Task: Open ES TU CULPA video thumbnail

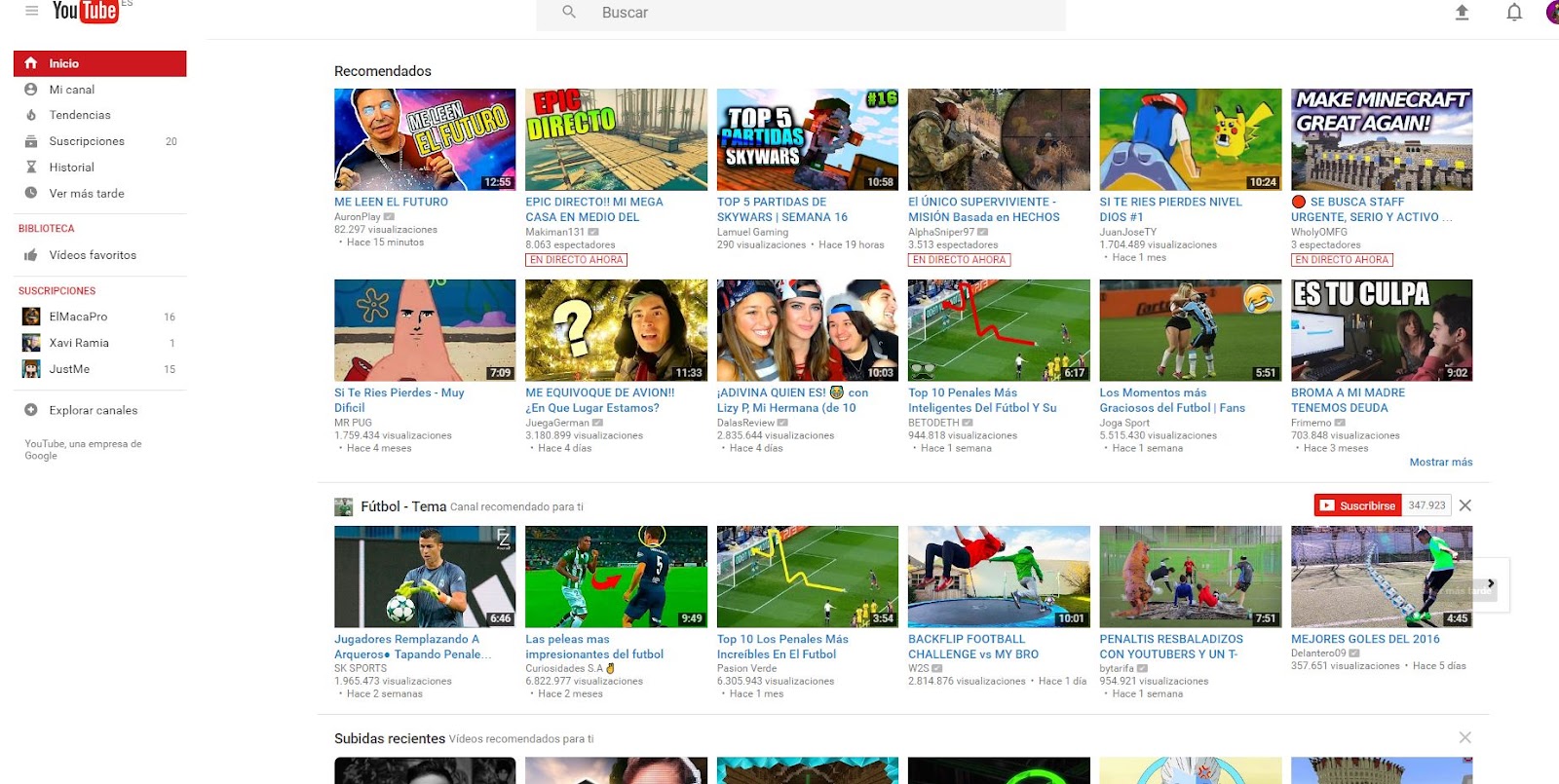Action: click(x=1382, y=330)
